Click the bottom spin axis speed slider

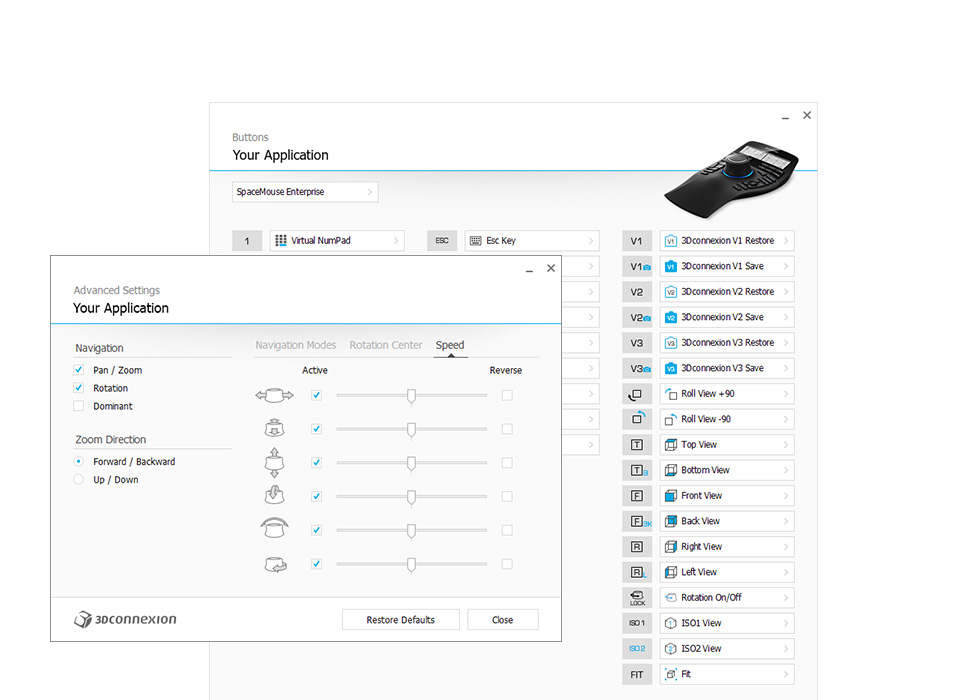pyautogui.click(x=411, y=565)
